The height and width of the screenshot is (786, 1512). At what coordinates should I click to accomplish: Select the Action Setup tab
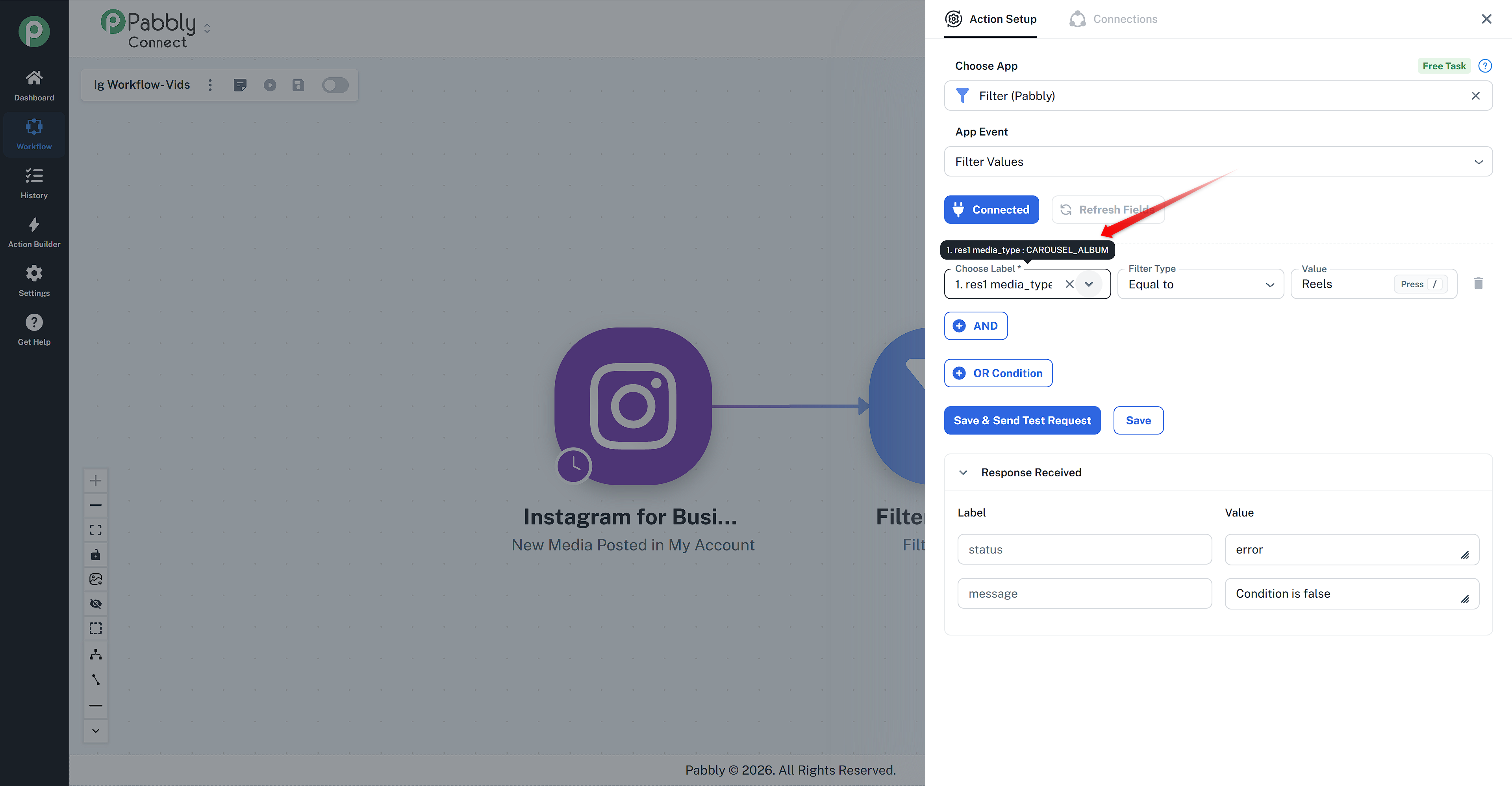(991, 19)
